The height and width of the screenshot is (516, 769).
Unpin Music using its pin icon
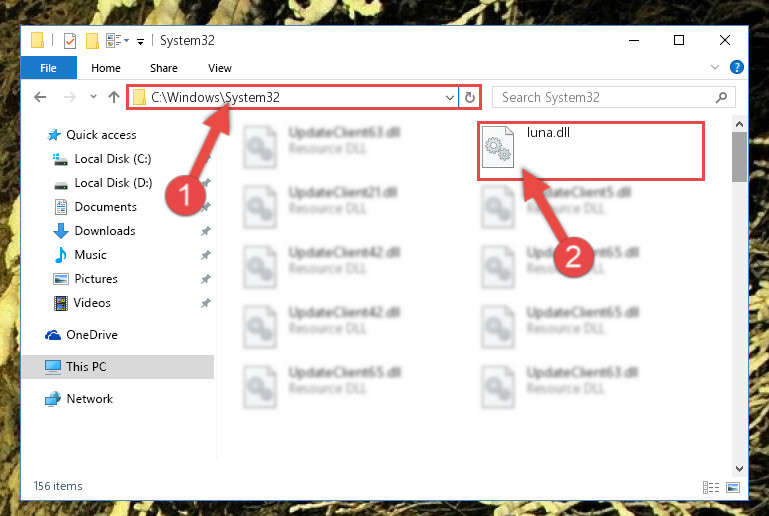click(x=205, y=255)
